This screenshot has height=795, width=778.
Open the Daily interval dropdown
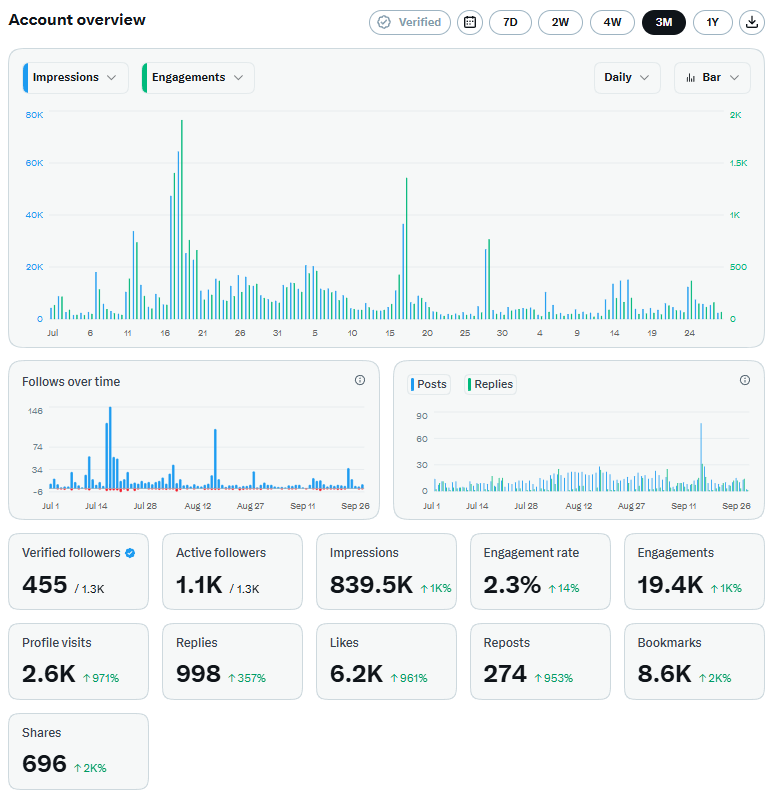(627, 78)
